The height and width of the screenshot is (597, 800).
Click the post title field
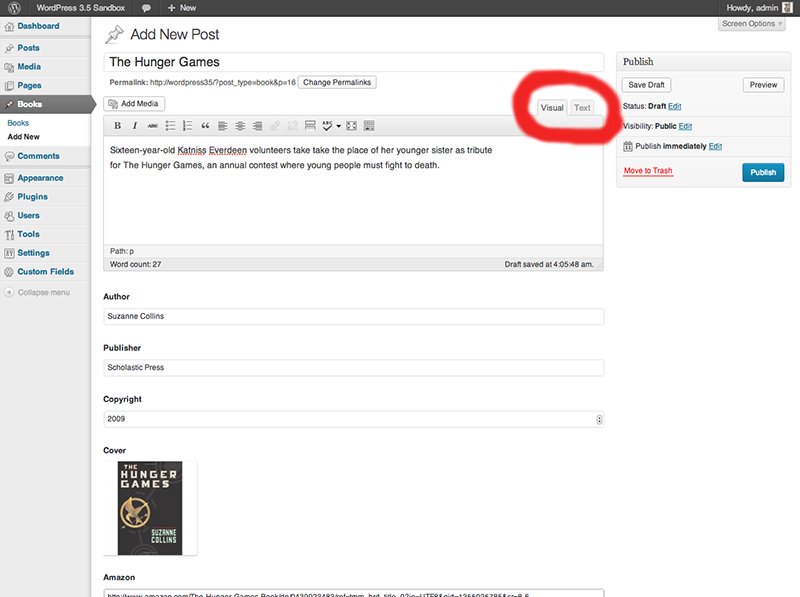(x=354, y=62)
